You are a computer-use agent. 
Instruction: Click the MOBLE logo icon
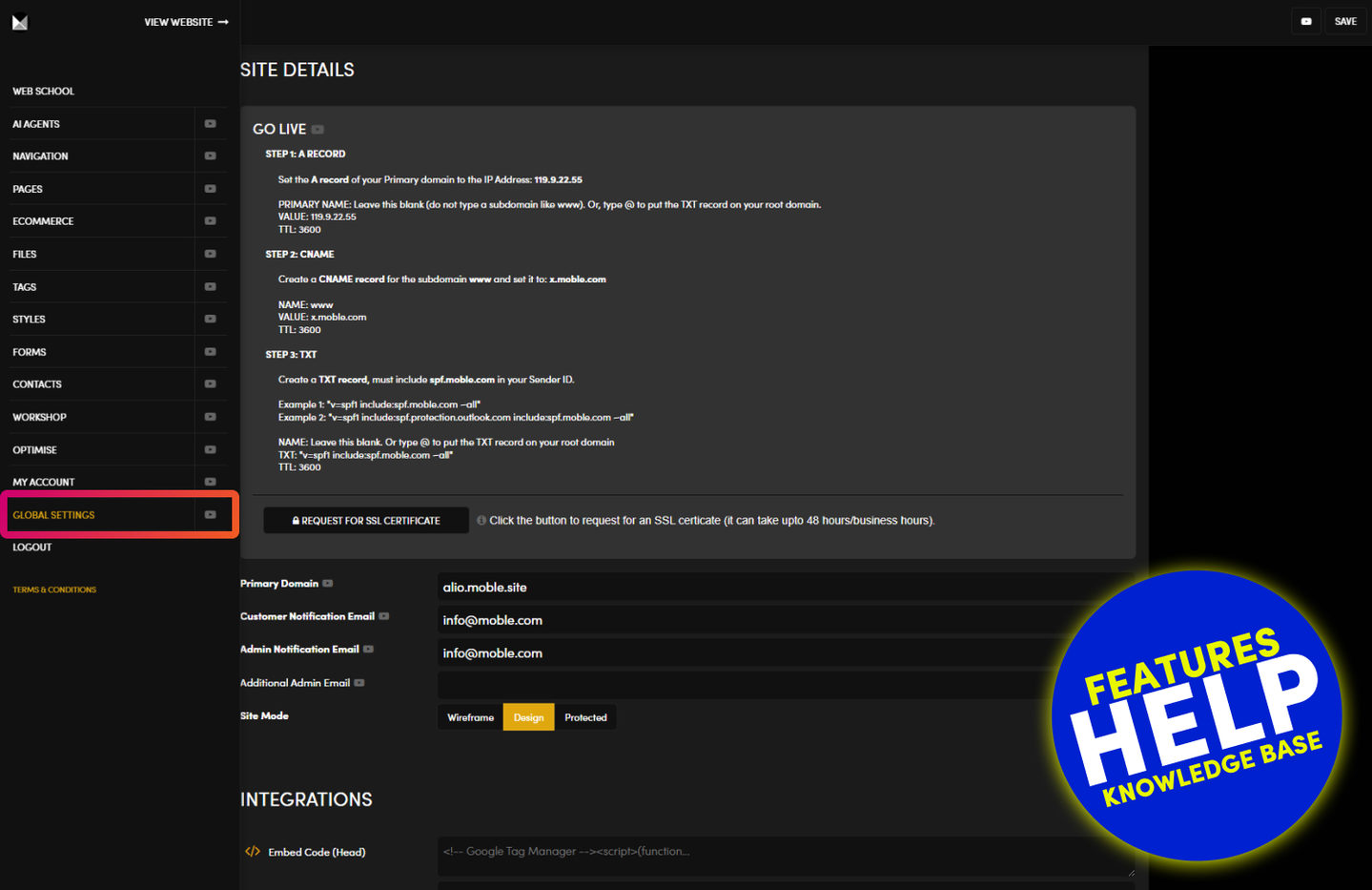pyautogui.click(x=20, y=22)
